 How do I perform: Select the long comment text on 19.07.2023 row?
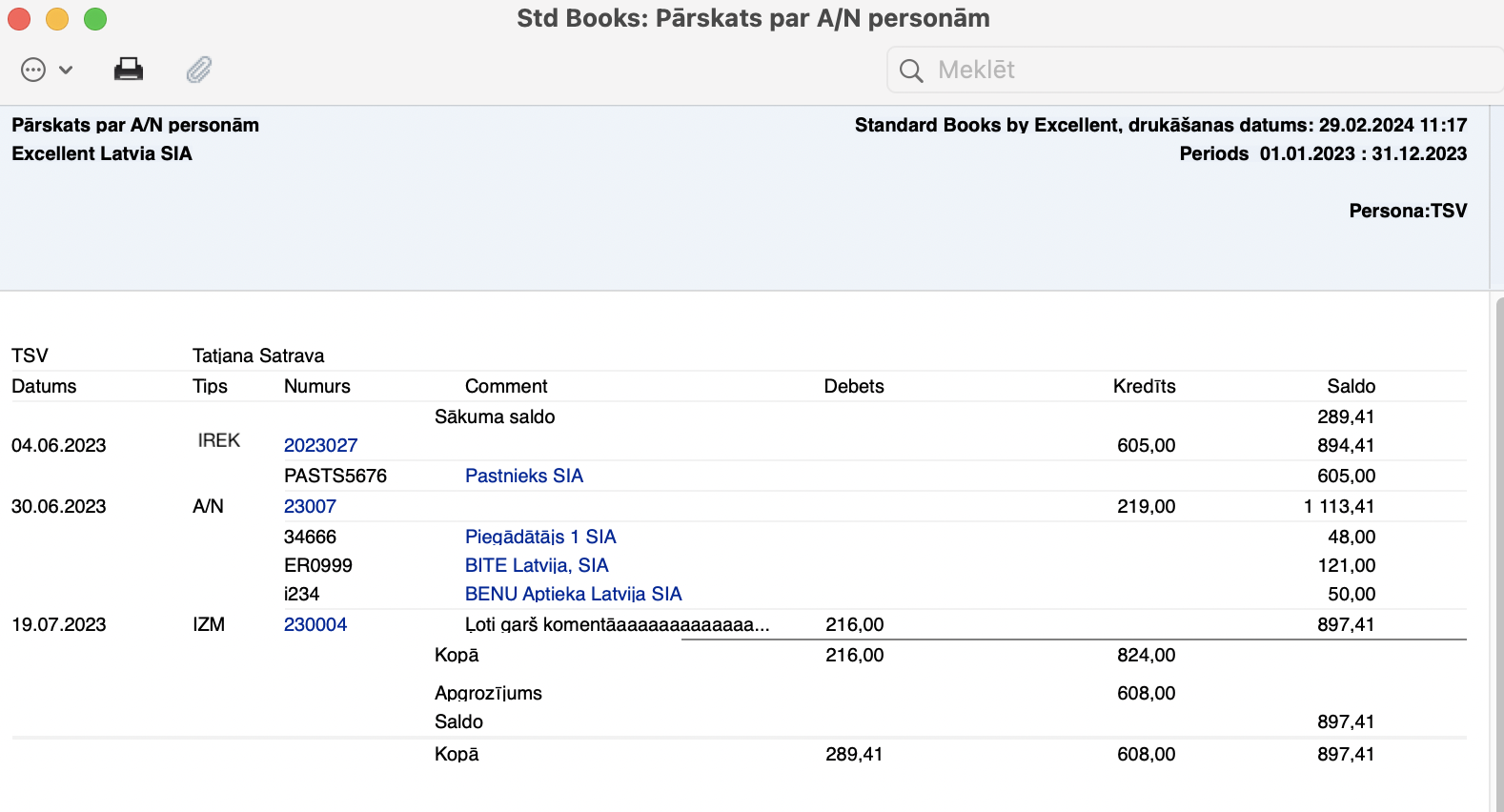(617, 624)
